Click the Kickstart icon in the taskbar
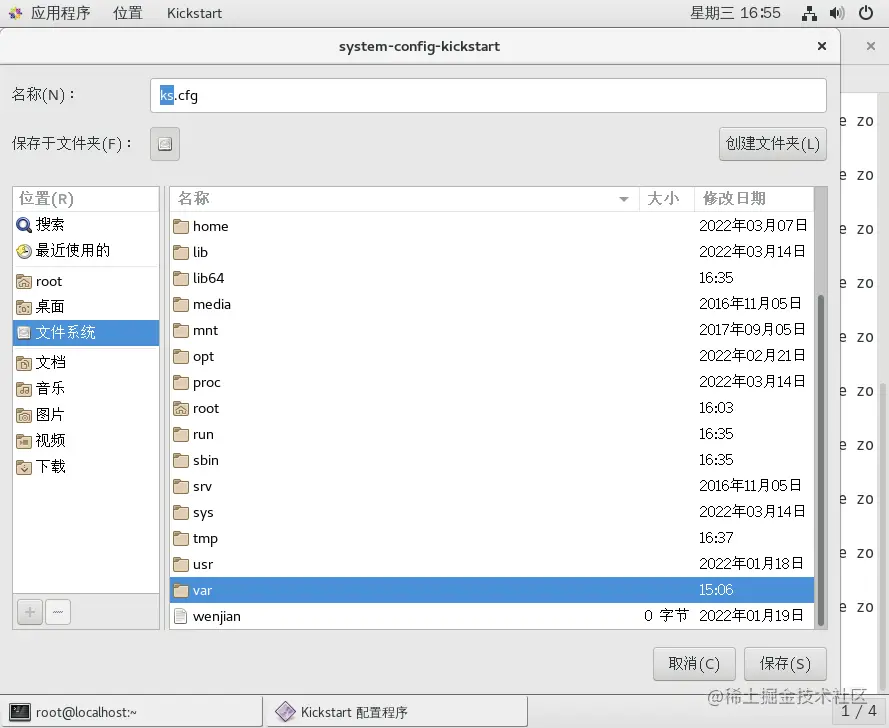889x728 pixels. click(285, 712)
